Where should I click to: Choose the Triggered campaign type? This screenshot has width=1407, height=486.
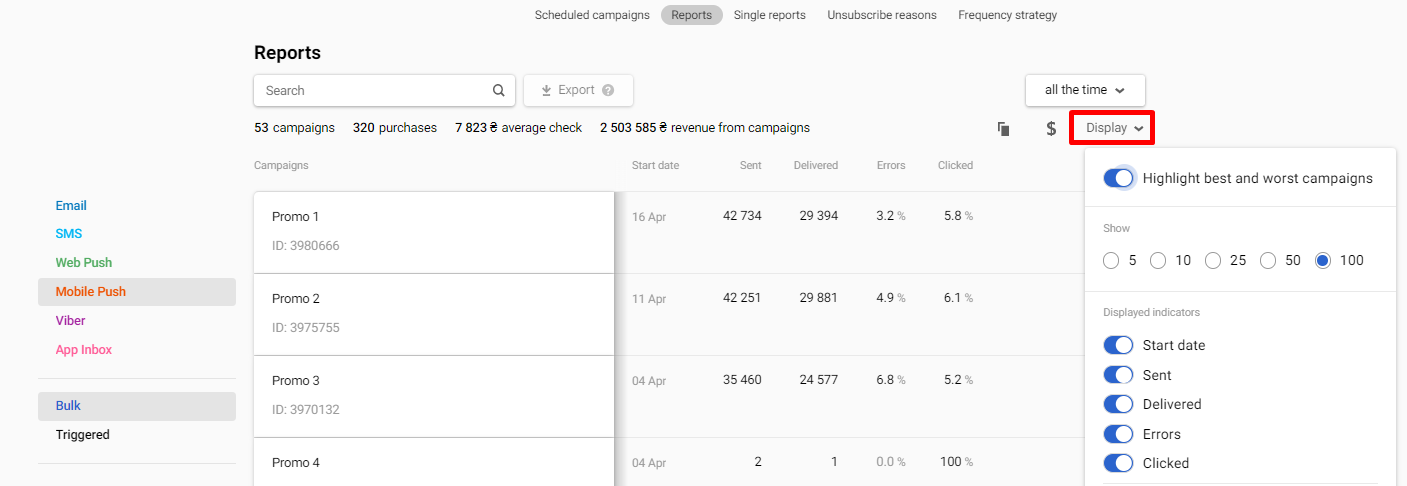tap(83, 435)
